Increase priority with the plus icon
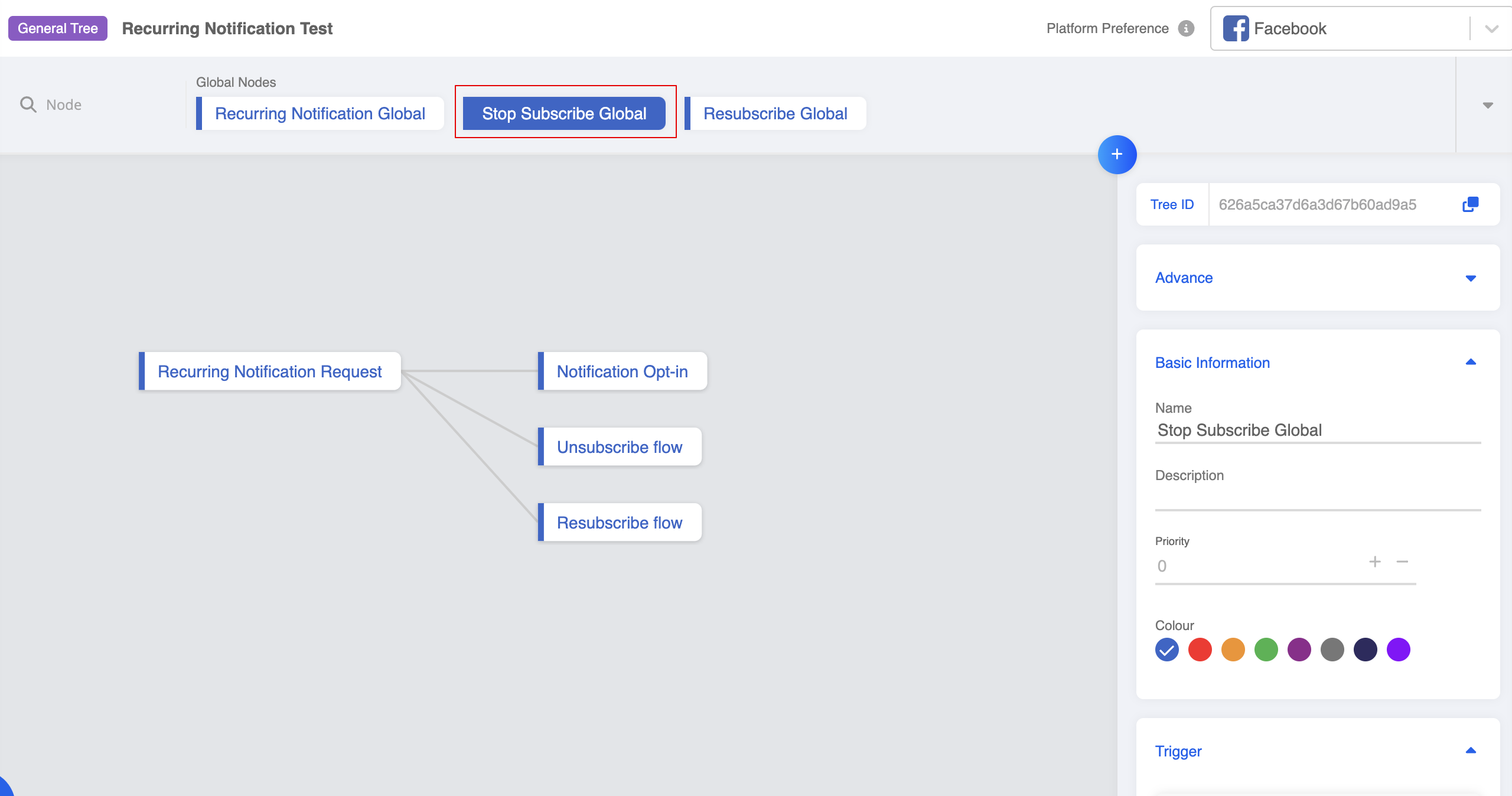This screenshot has width=1512, height=796. [x=1375, y=562]
